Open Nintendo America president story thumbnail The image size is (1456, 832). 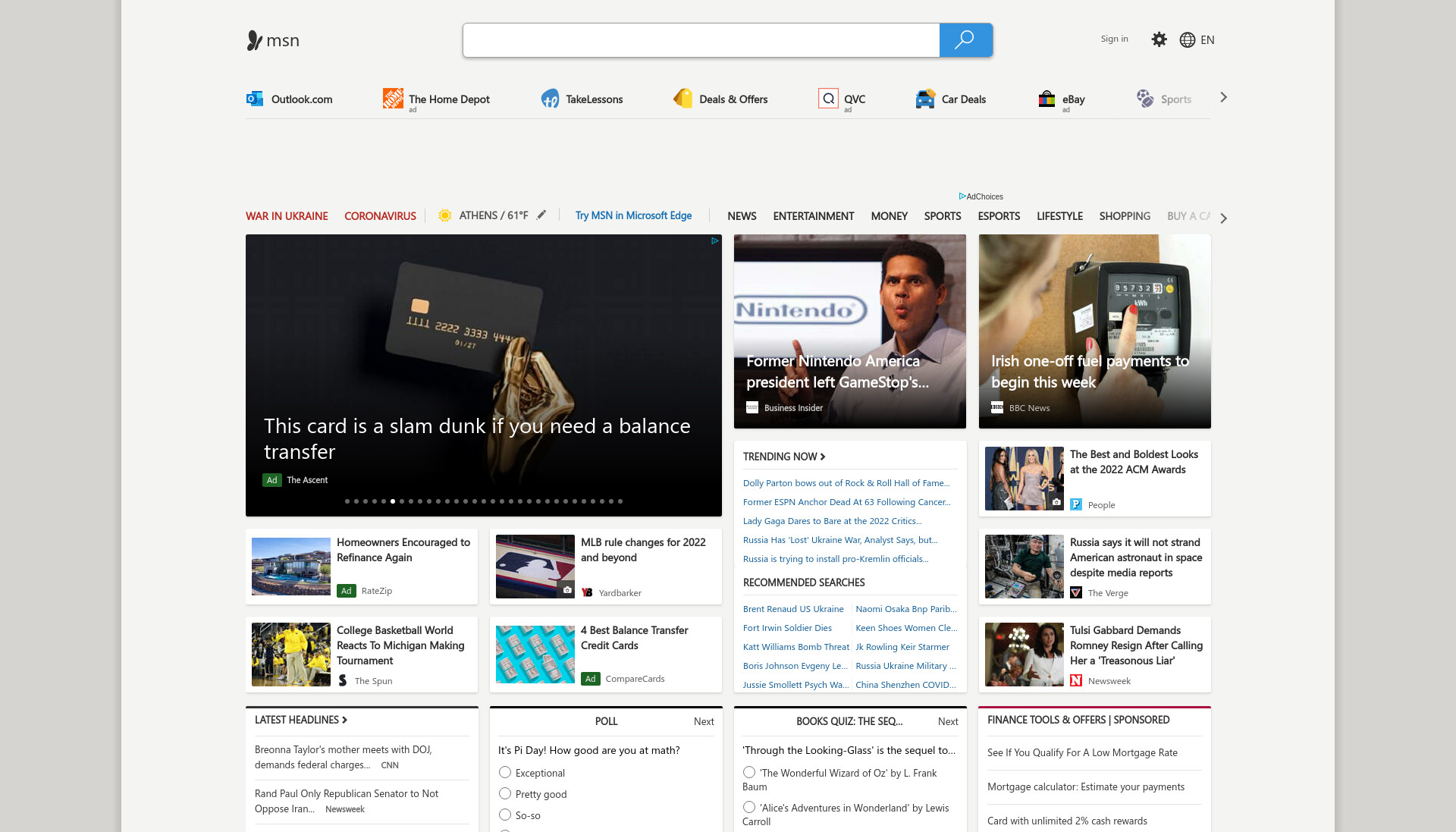849,331
